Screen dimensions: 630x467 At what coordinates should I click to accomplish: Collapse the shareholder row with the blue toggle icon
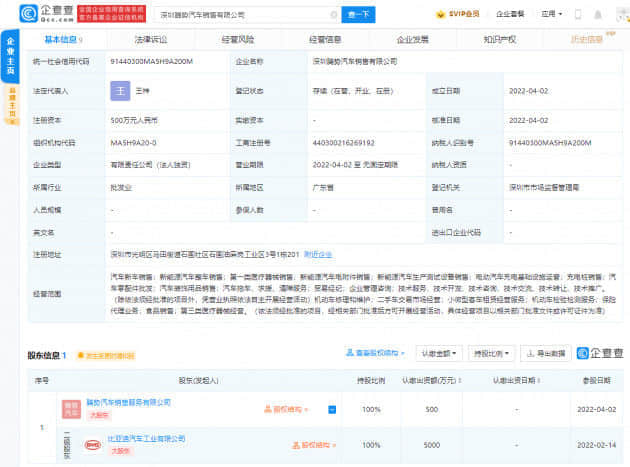[x=332, y=410]
